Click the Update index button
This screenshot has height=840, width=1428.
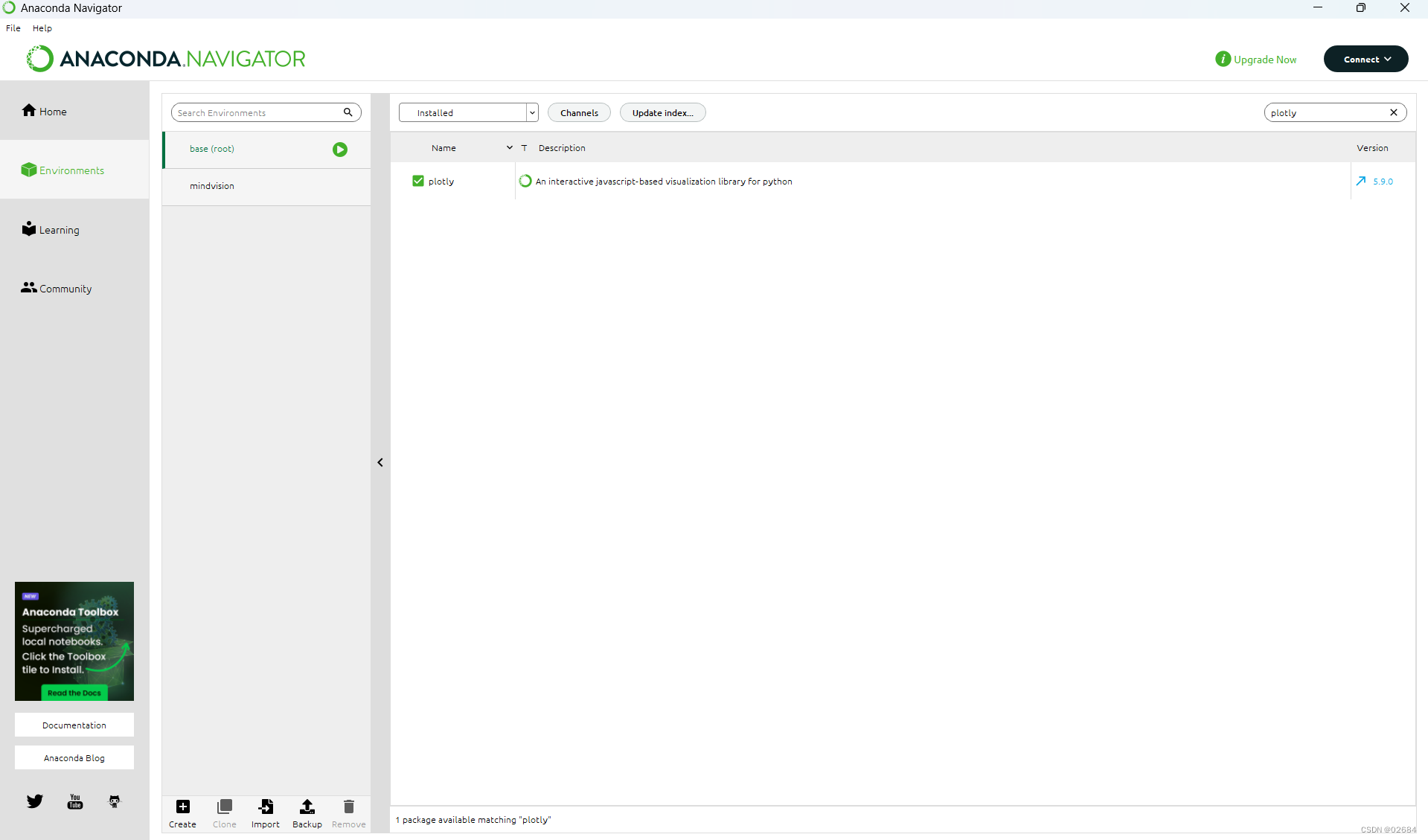pyautogui.click(x=662, y=112)
